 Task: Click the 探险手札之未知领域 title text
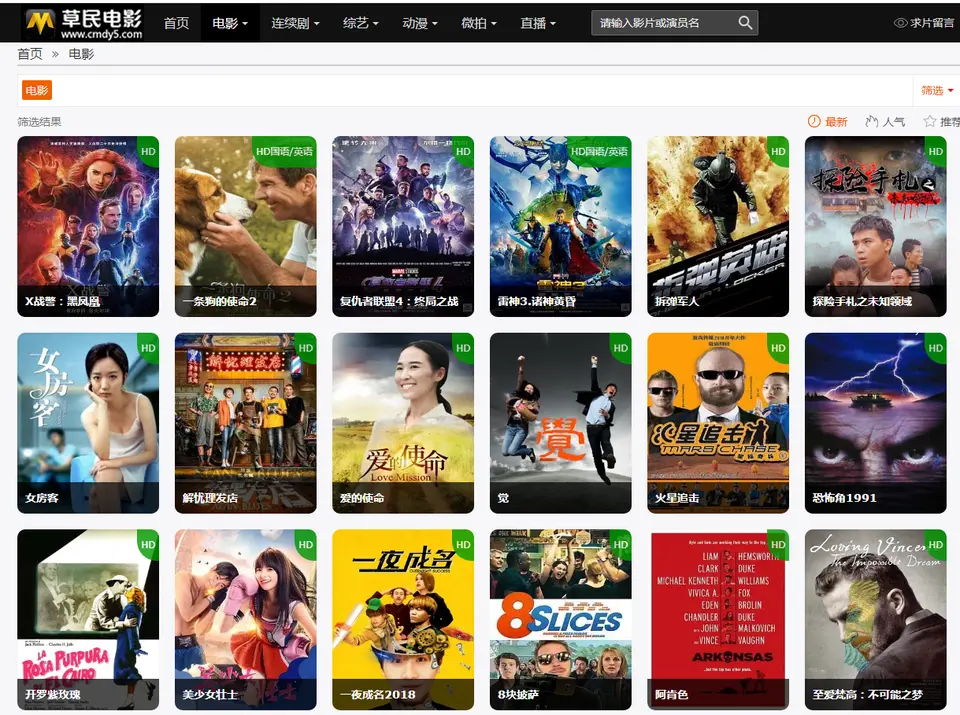(862, 301)
